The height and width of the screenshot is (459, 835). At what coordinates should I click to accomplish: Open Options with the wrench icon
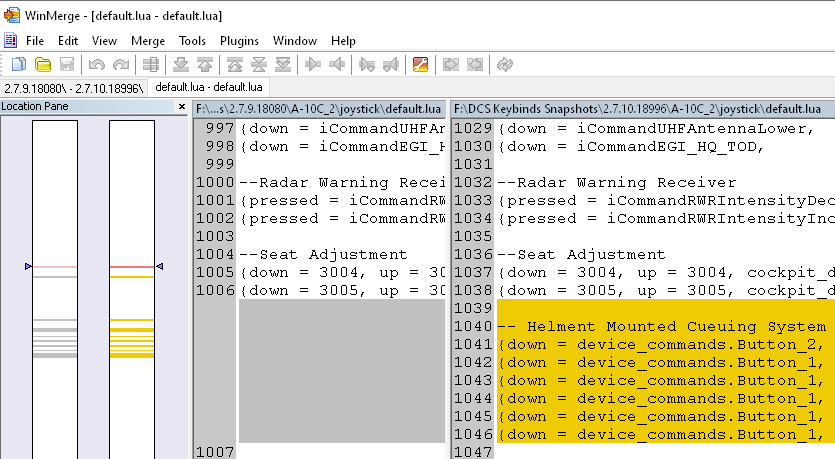(x=420, y=65)
